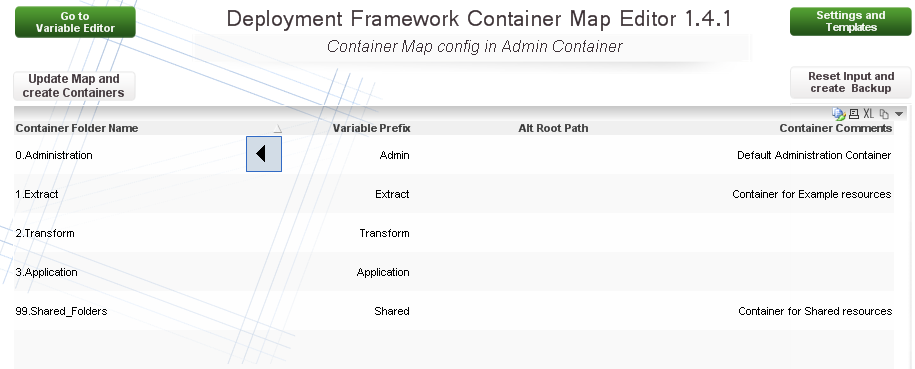Click the Application variable prefix cell
The width and height of the screenshot is (915, 369).
click(x=383, y=273)
